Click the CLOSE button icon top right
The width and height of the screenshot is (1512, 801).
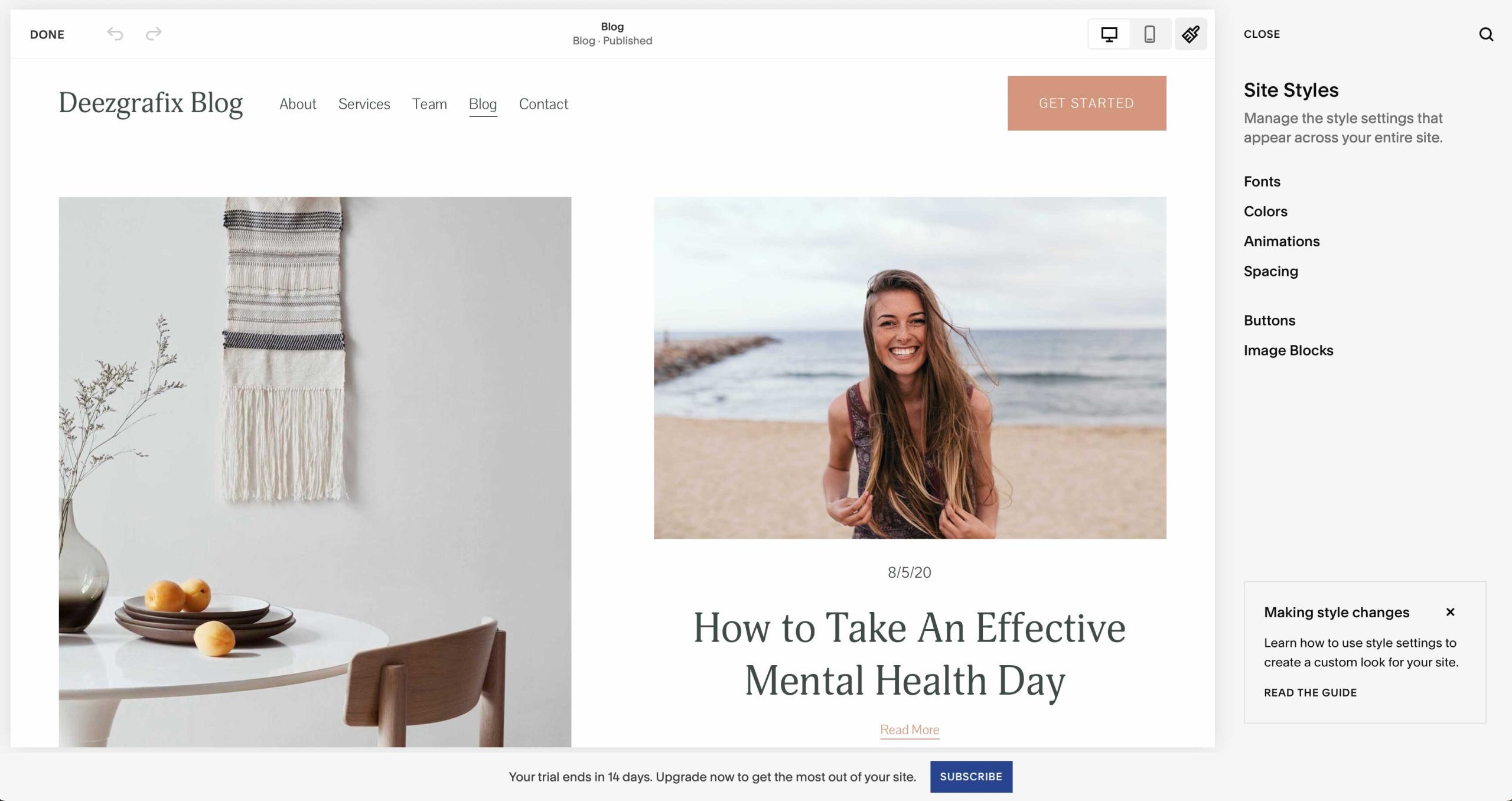pyautogui.click(x=1262, y=33)
